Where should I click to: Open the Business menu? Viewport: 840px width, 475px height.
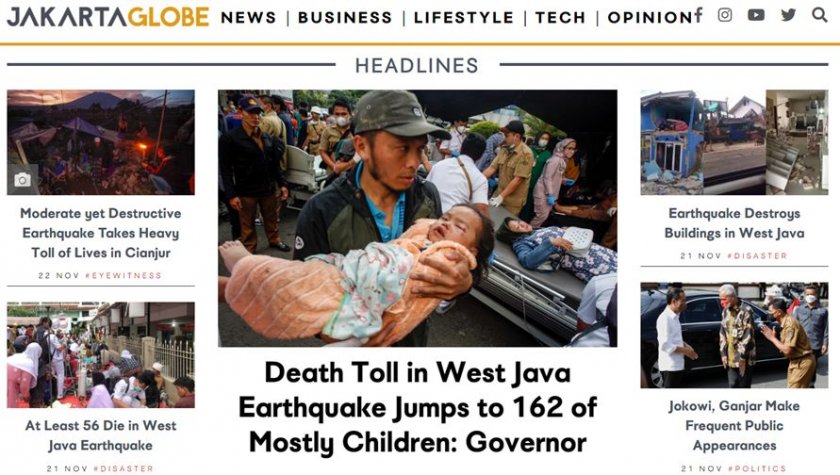pos(345,18)
